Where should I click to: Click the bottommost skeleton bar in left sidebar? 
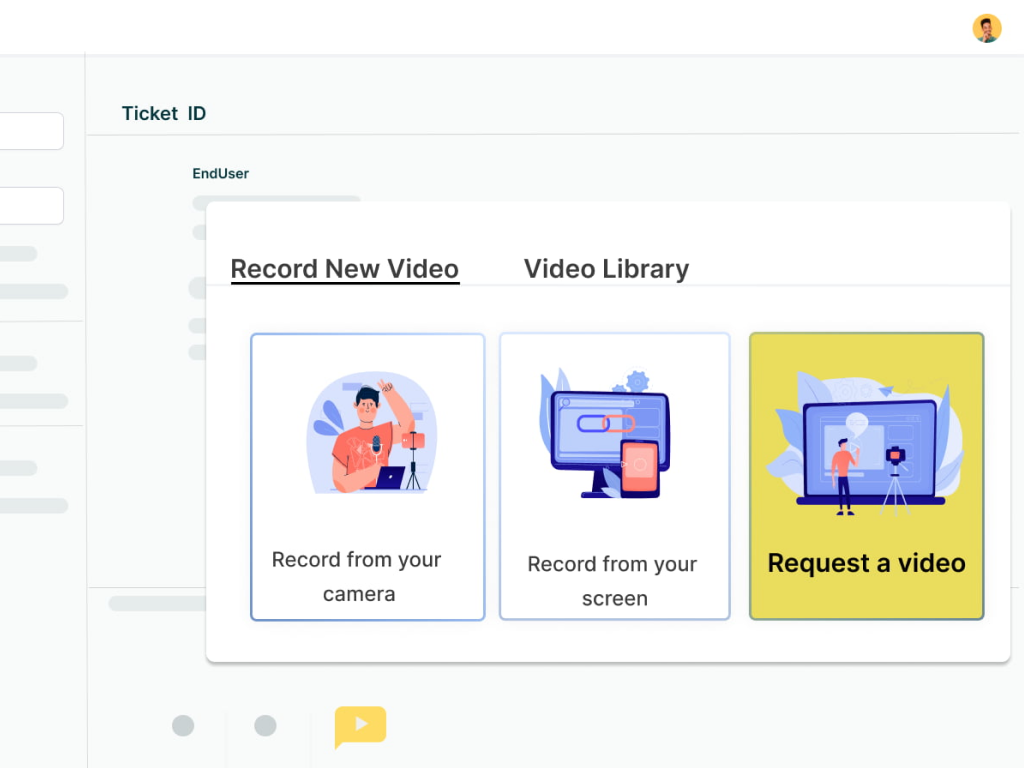point(33,506)
